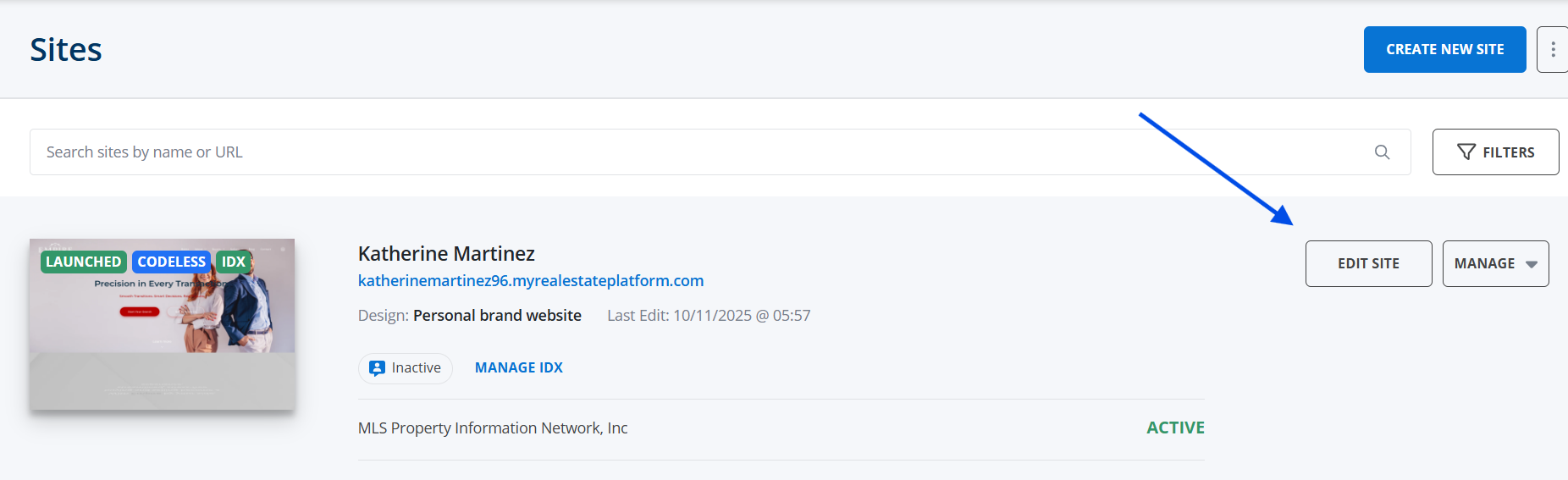Click the Inactive status pill
Screen dimensions: 1568x480
406,368
